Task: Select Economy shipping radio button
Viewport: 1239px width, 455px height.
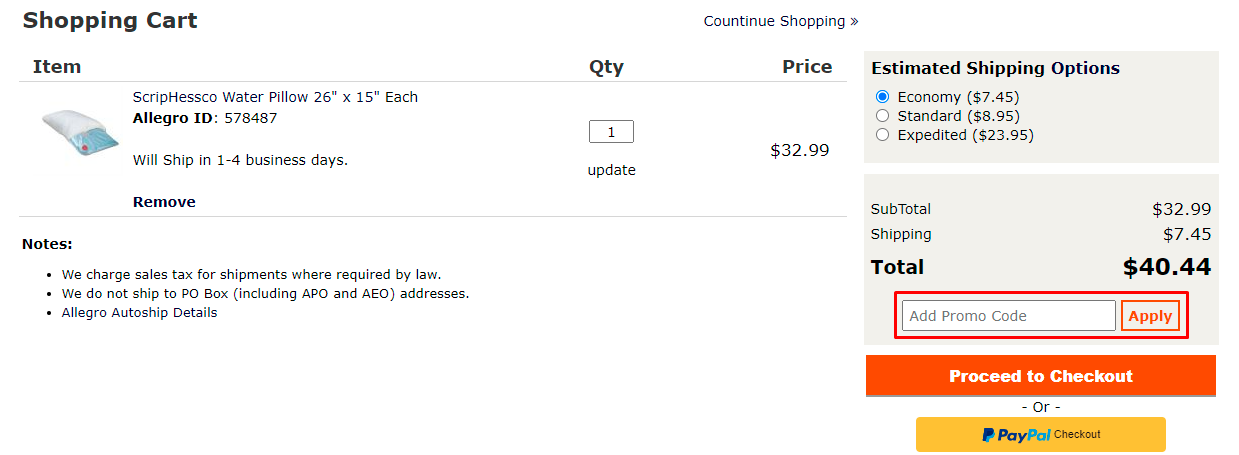Action: click(882, 97)
